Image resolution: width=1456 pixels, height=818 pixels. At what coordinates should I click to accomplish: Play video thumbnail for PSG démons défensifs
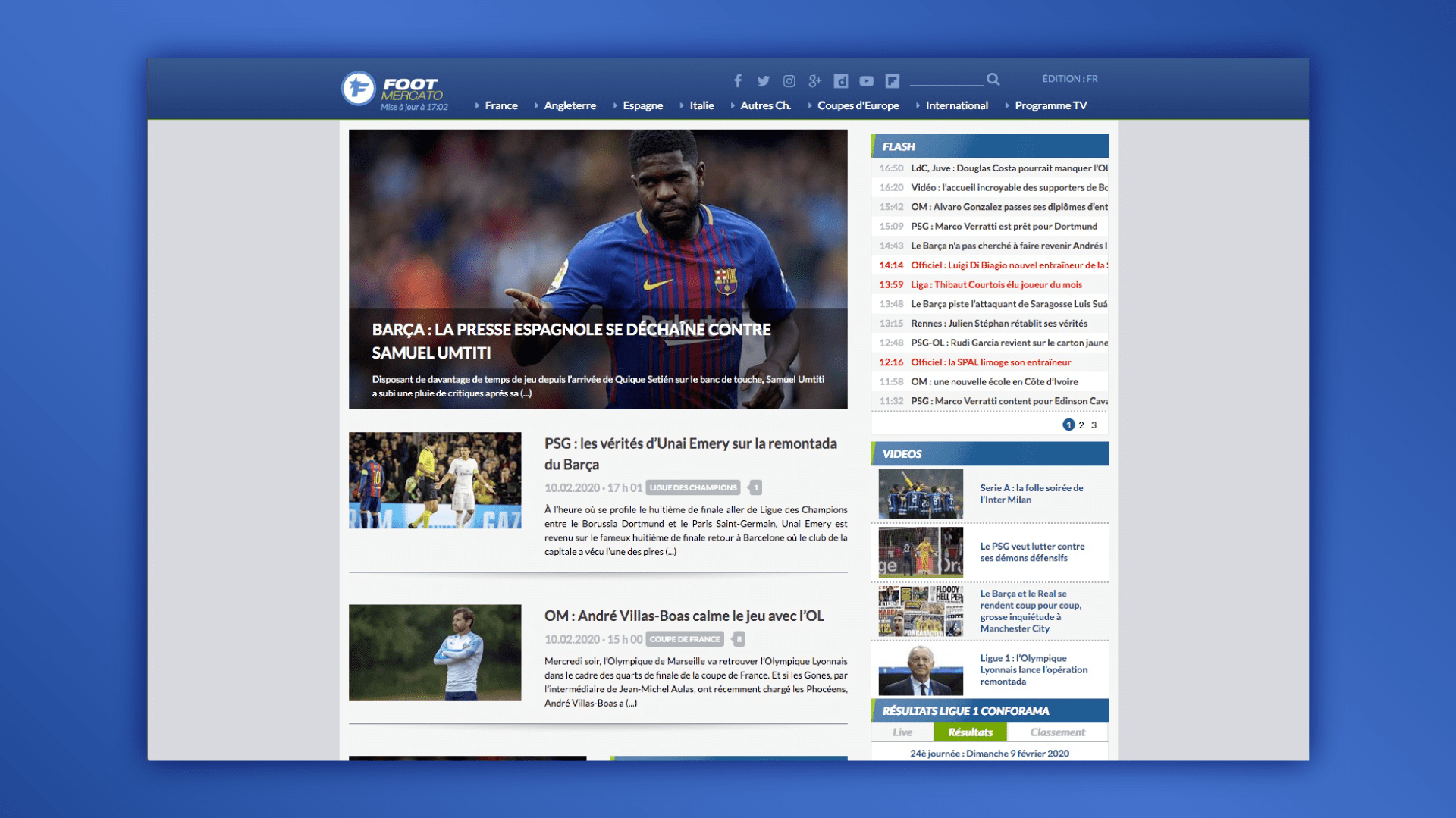tap(921, 553)
